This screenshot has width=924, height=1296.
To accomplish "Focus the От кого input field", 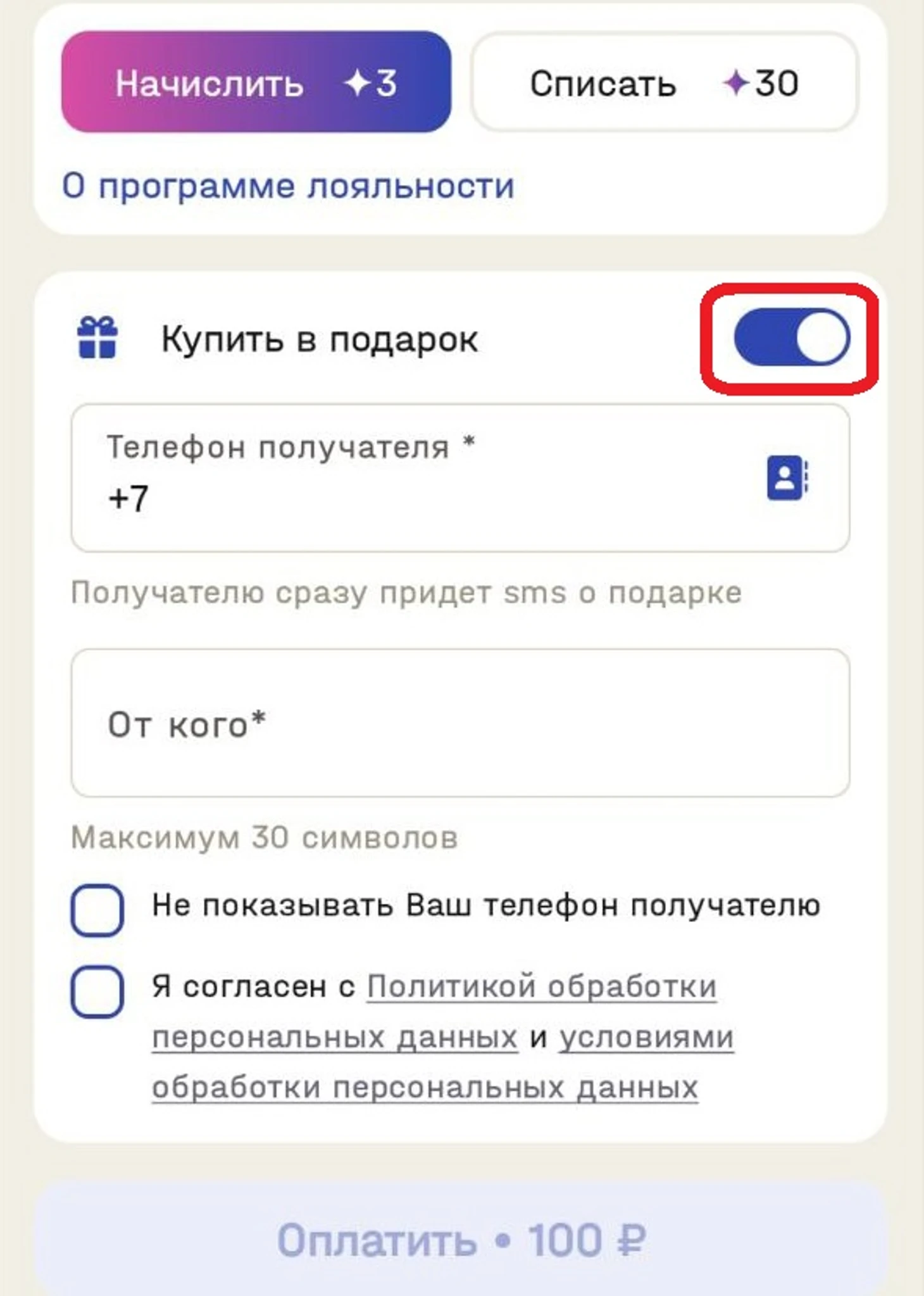I will point(460,723).
